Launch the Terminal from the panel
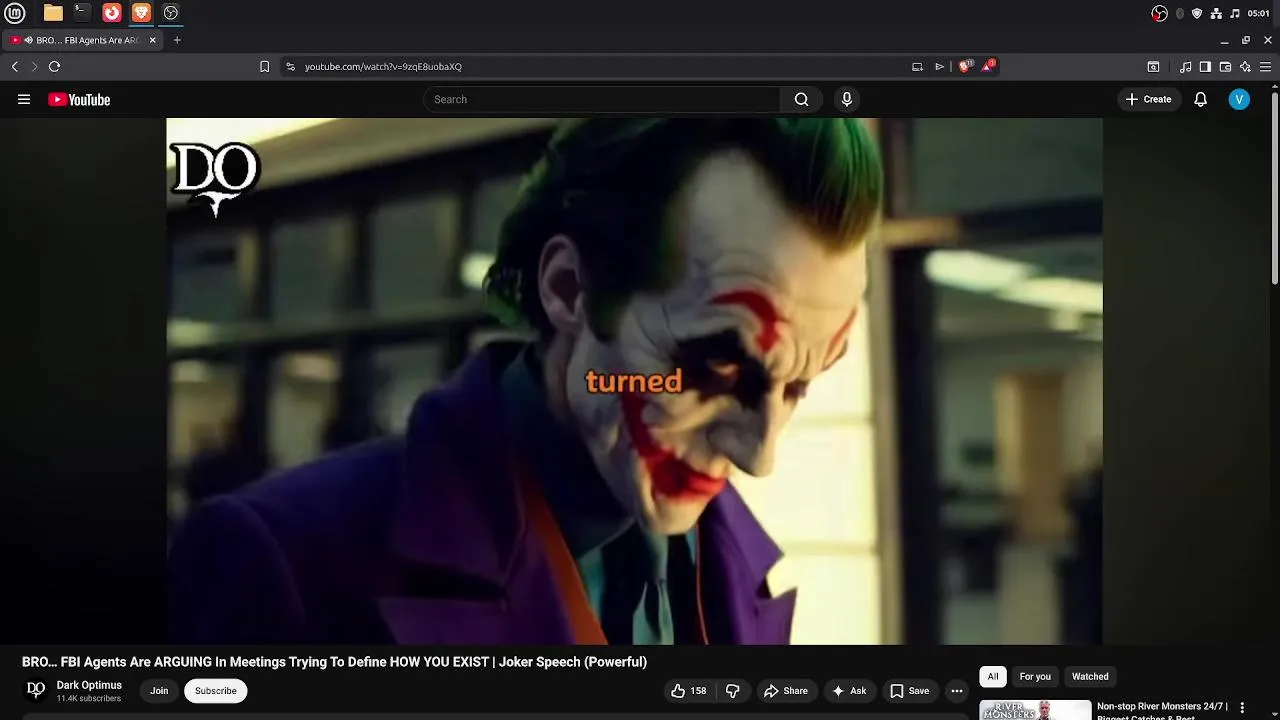This screenshot has width=1280, height=720. coord(82,13)
